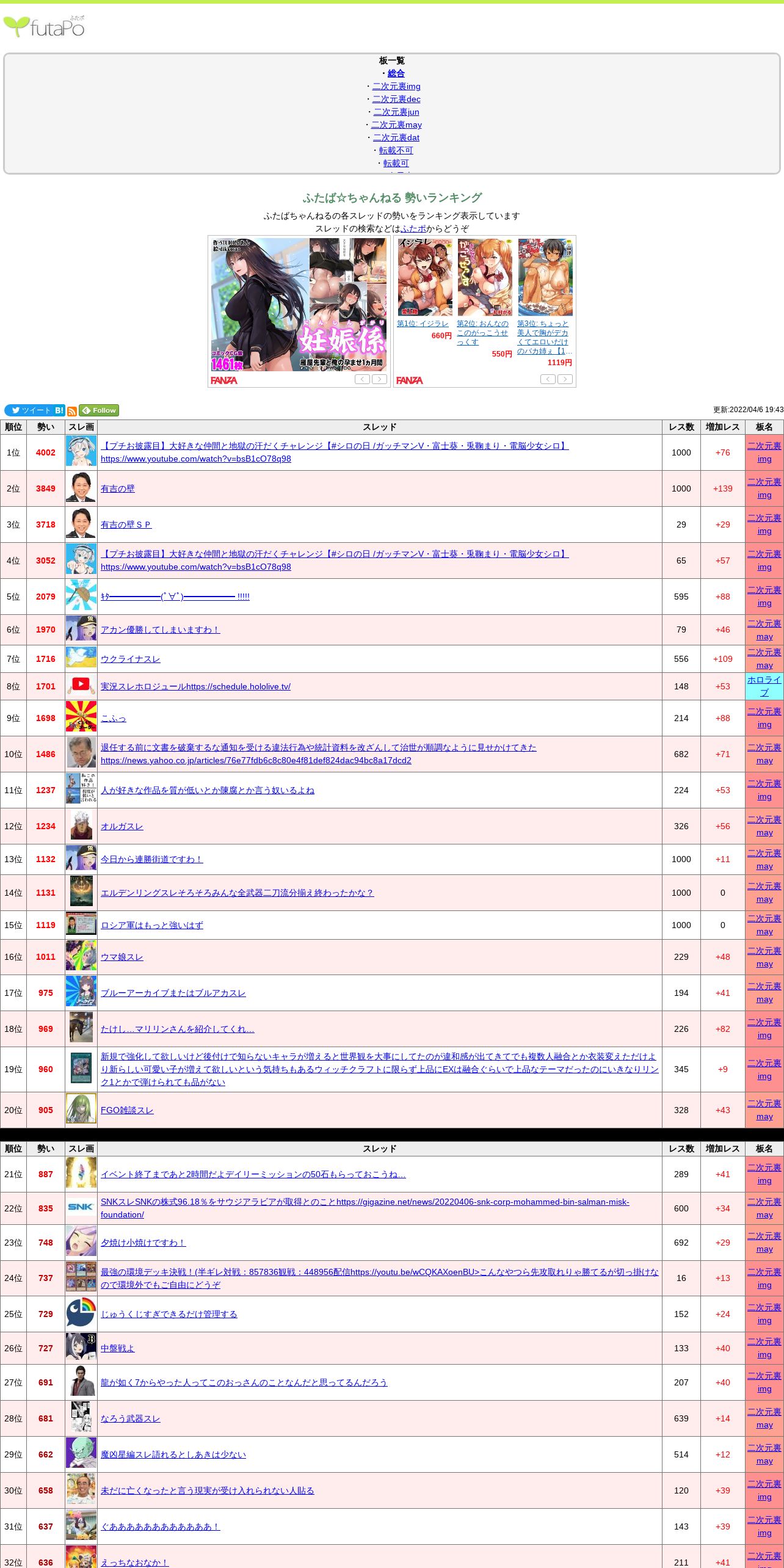784x1568 pixels.
Task: Click the thumbnail next to こふっ thread
Action: [81, 717]
